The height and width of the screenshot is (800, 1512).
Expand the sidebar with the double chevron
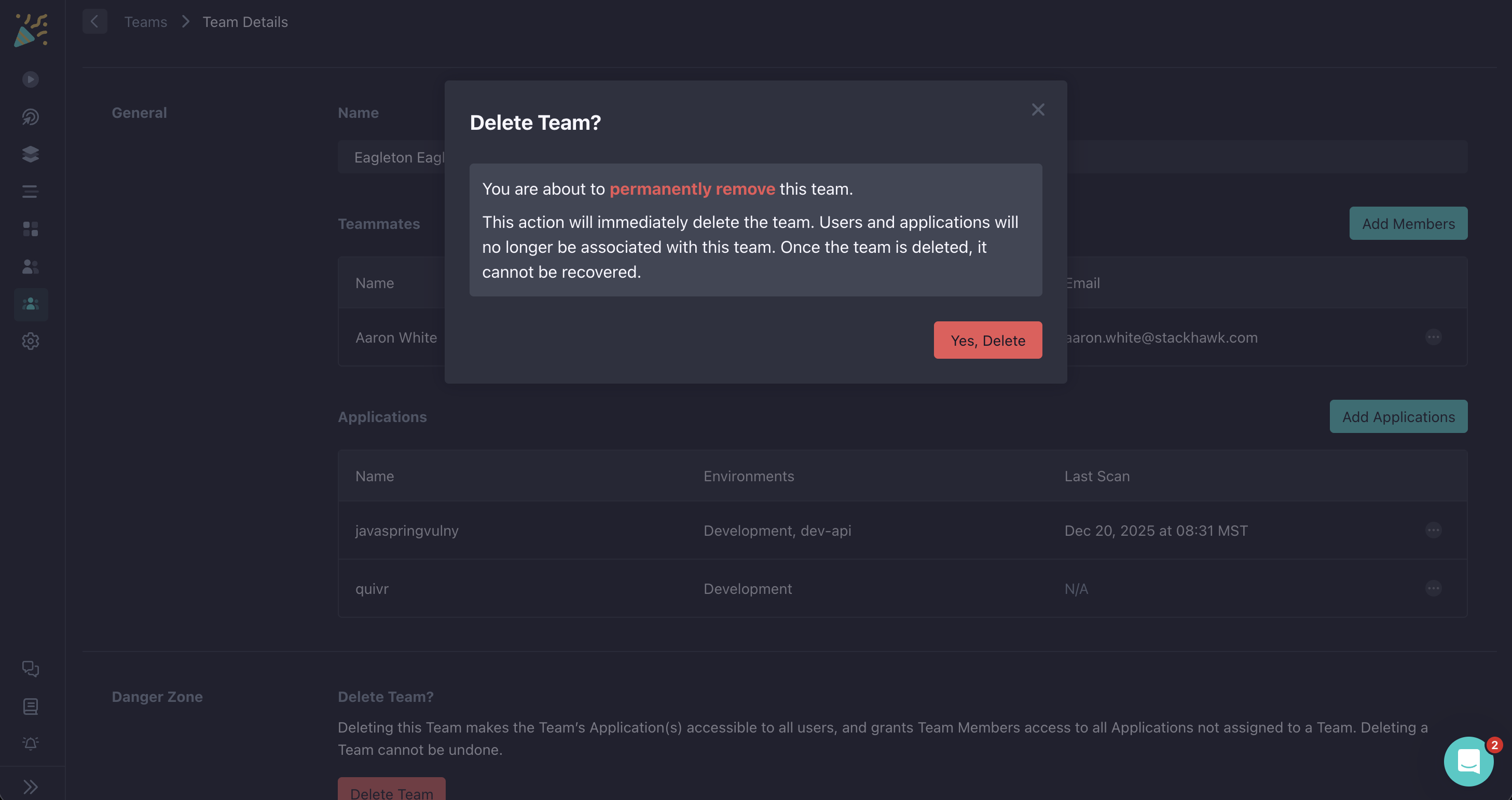pos(31,787)
